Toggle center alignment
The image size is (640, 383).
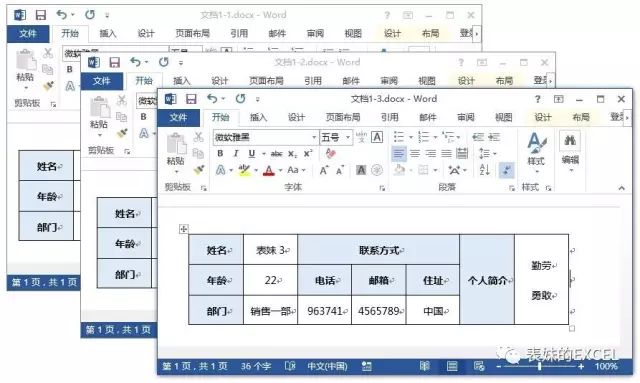(415, 154)
